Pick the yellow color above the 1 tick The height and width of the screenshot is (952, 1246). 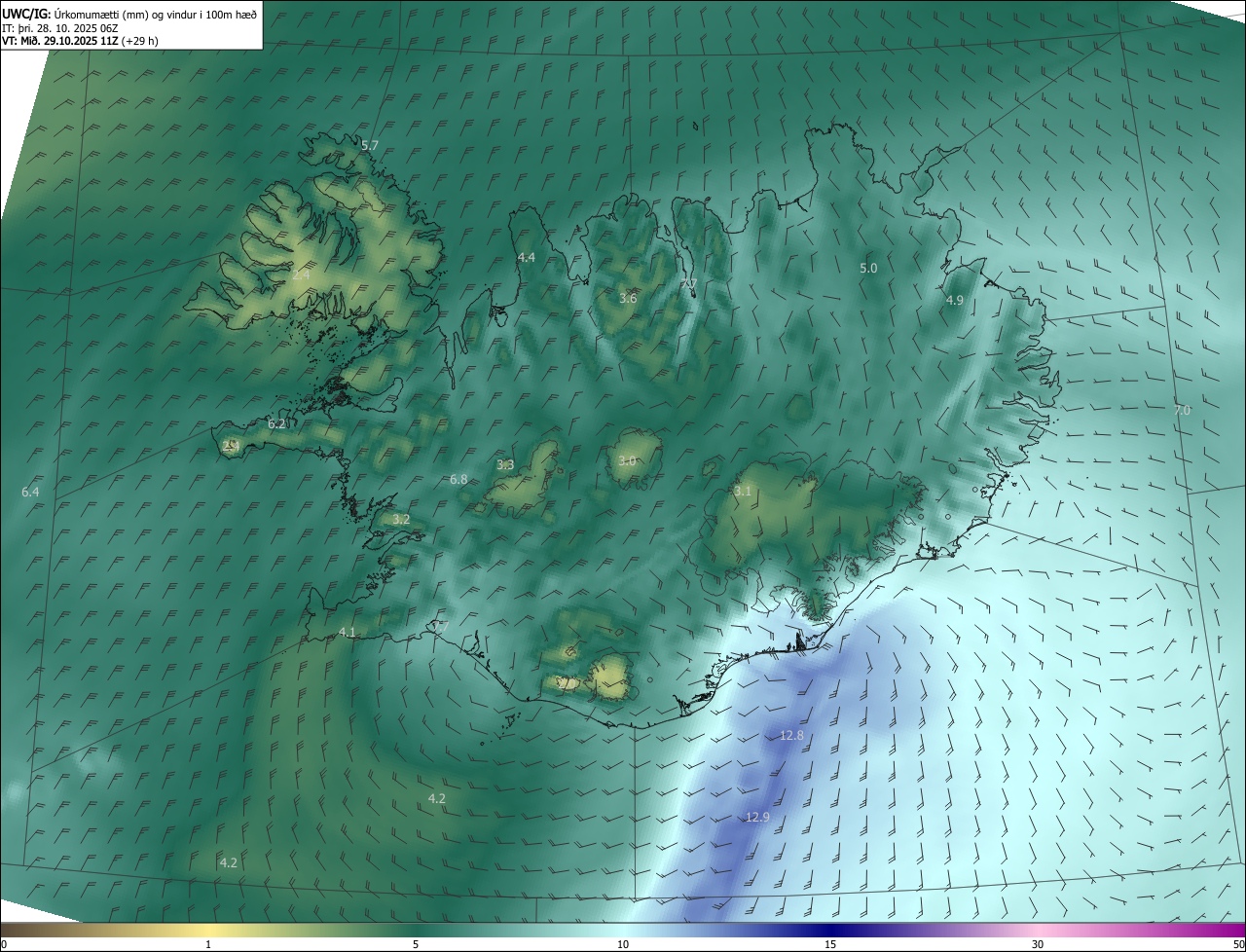(x=208, y=930)
